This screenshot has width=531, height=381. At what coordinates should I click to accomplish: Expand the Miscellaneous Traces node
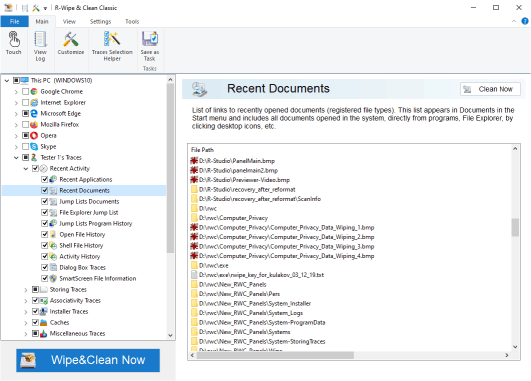26,334
